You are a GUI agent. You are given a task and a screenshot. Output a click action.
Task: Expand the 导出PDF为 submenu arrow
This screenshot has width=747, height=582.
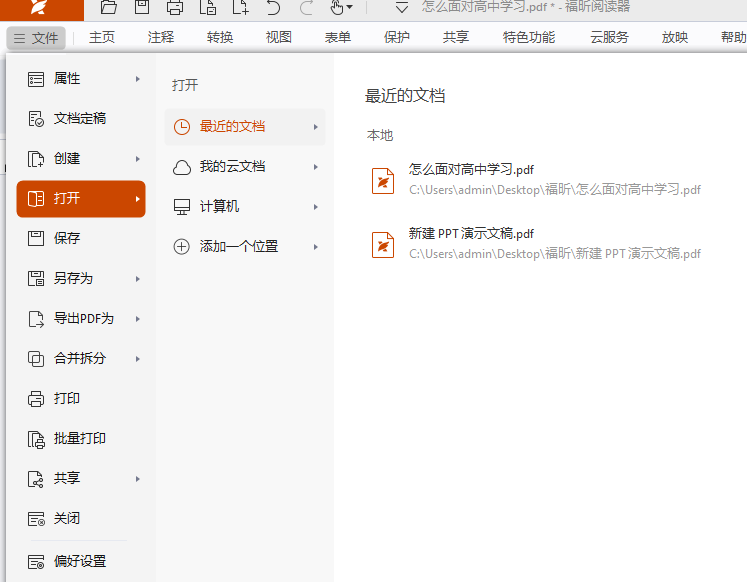pos(138,319)
